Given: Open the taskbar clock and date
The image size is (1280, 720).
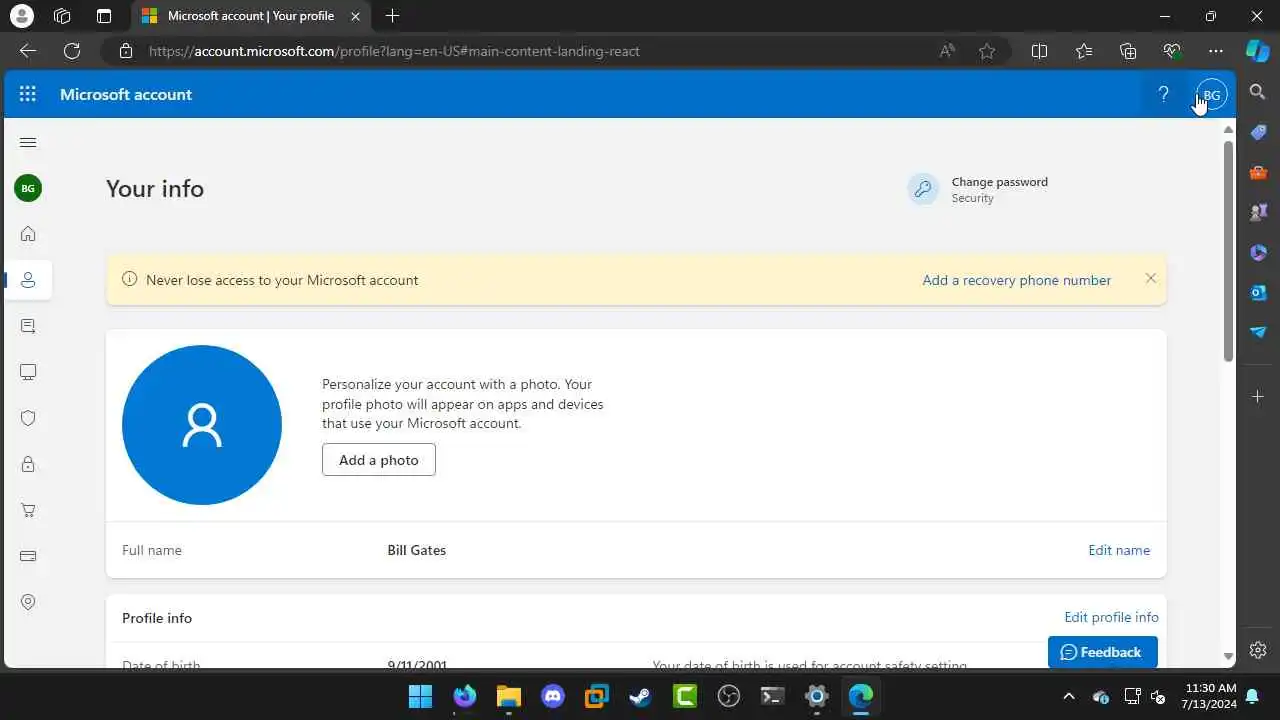Looking at the screenshot, I should pos(1211,696).
